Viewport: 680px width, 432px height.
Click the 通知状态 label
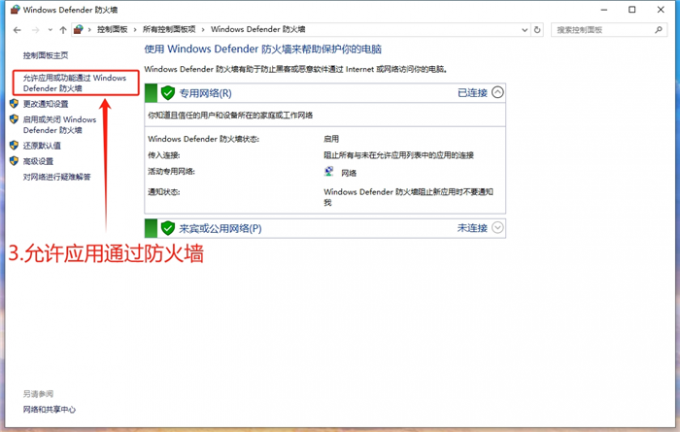(x=164, y=192)
